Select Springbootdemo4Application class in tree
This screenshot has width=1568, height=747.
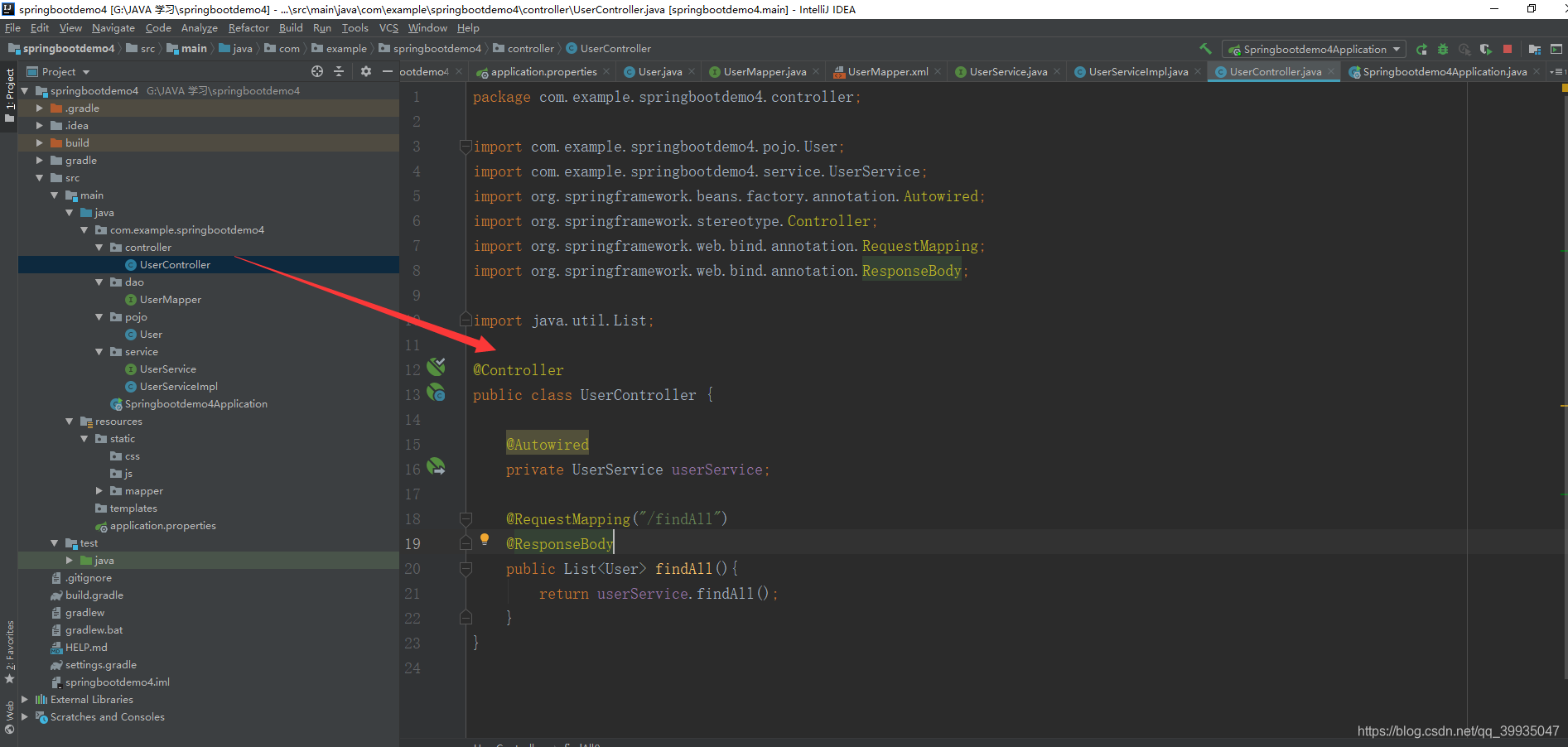point(196,404)
